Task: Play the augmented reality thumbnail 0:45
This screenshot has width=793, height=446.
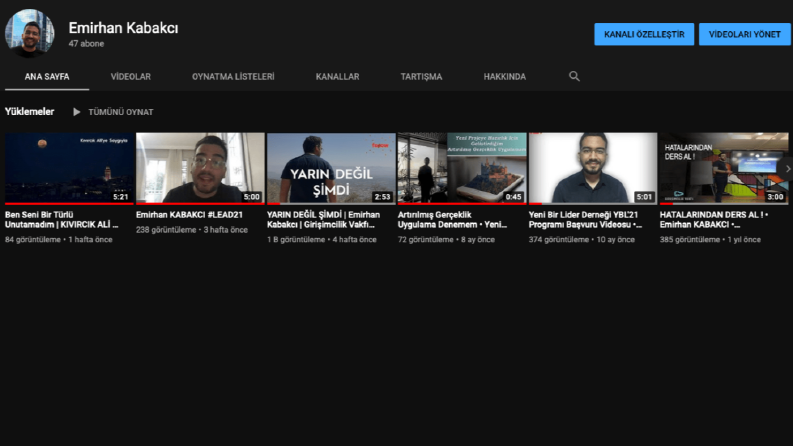Action: pyautogui.click(x=462, y=168)
